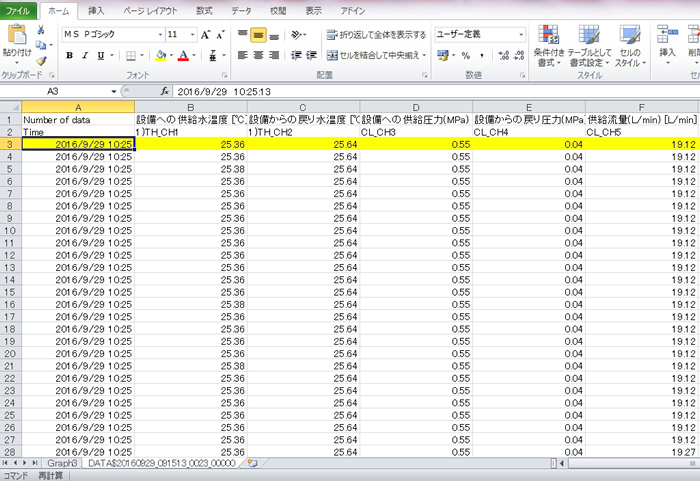The width and height of the screenshot is (700, 481).
Task: Open the MS Pゴシック font name dropdown
Action: click(x=160, y=34)
